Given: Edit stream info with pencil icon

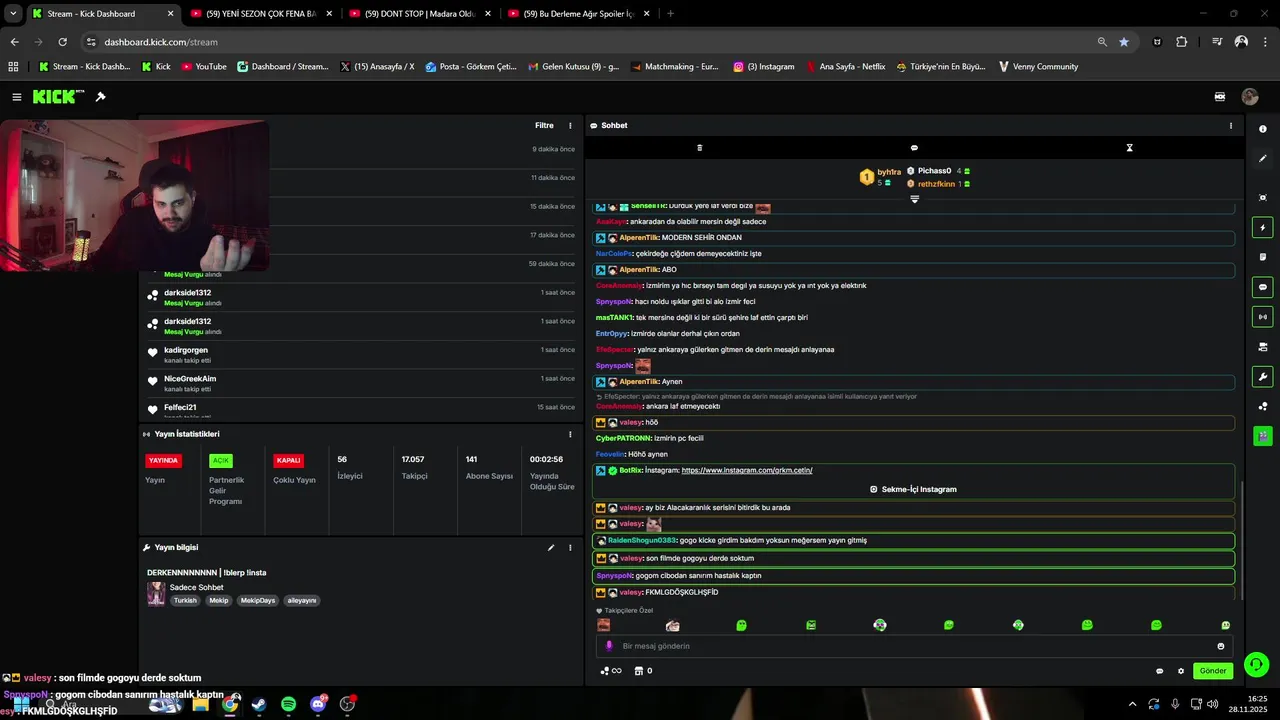Looking at the screenshot, I should click(x=551, y=548).
